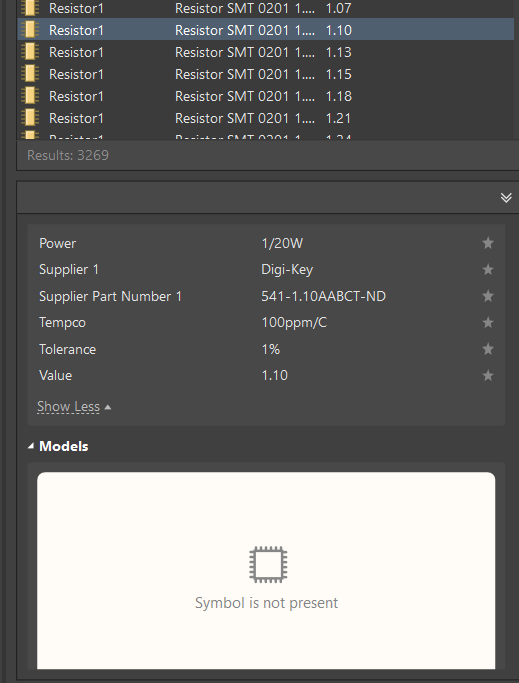Toggle favorite star for Power parameter
Screen dimensions: 519x683
pyautogui.click(x=488, y=243)
